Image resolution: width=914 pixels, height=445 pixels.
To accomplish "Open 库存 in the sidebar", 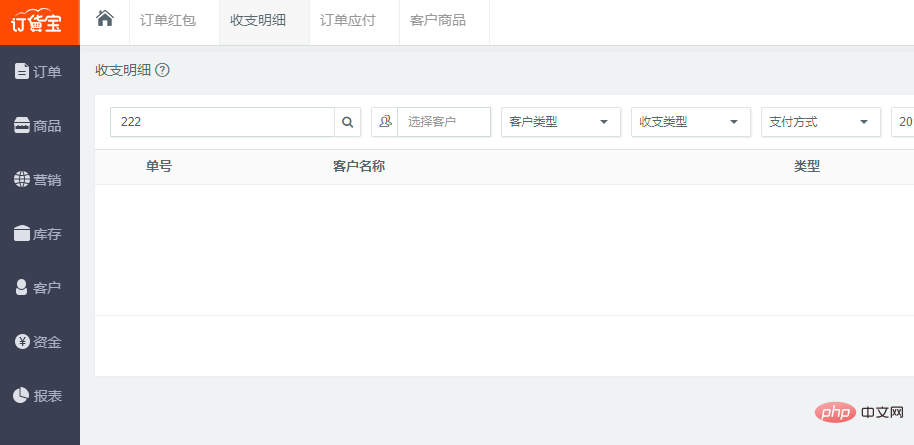I will click(x=38, y=234).
